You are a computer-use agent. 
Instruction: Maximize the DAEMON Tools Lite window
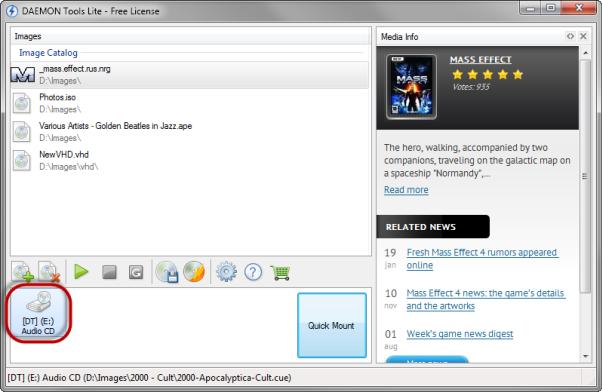(x=551, y=8)
